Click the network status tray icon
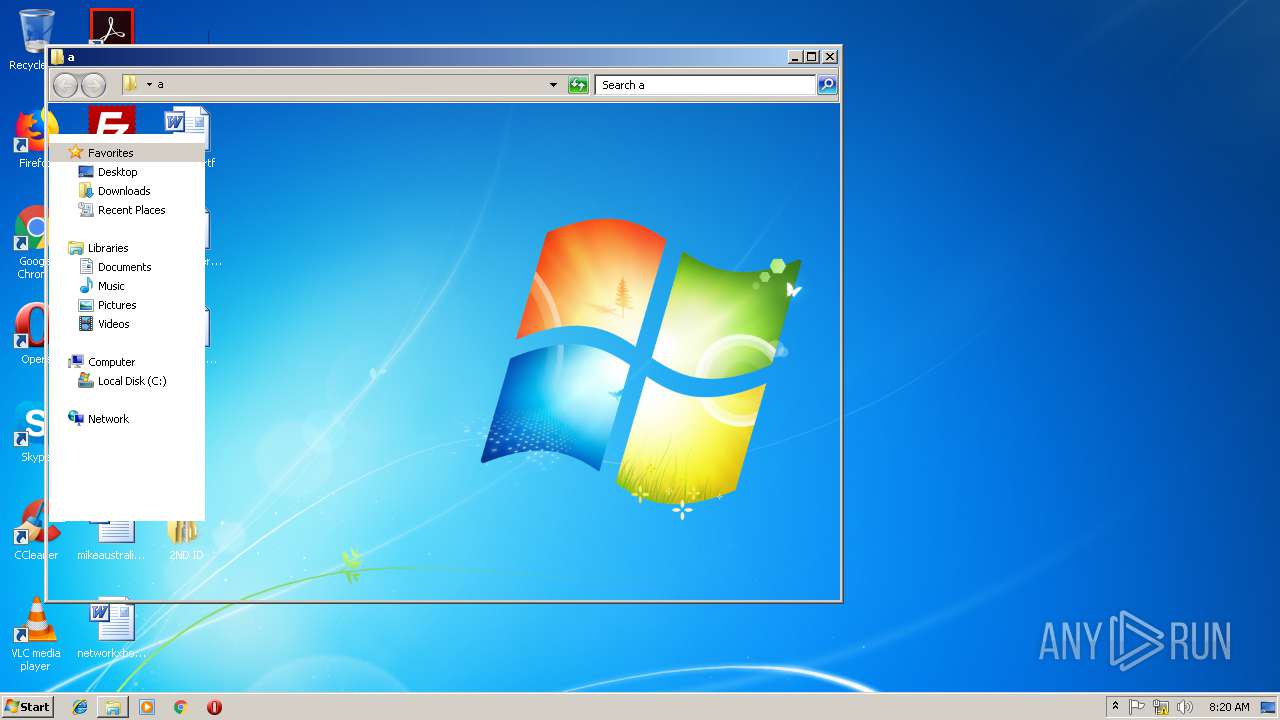 (1161, 707)
